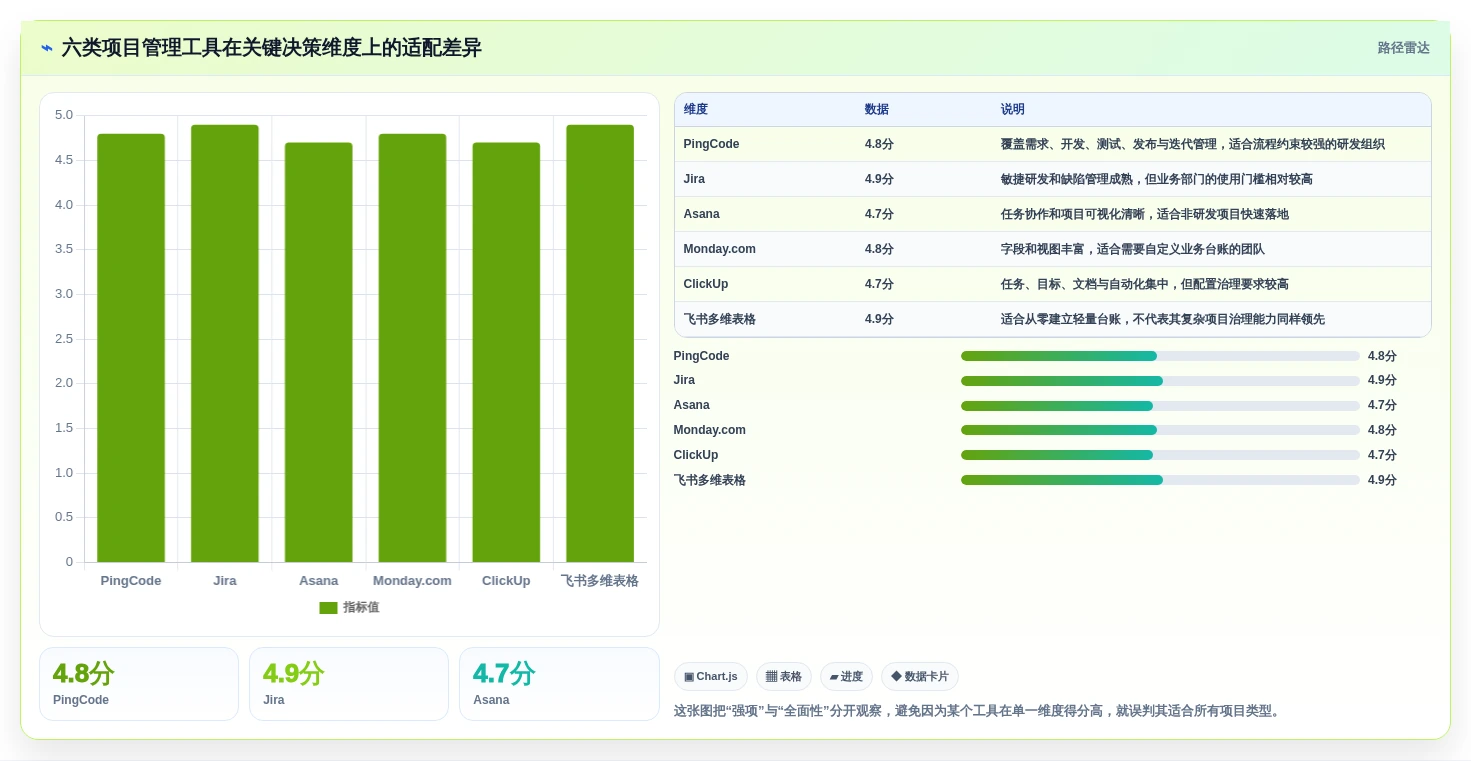This screenshot has width=1471, height=761.
Task: Click the Monday.com bar in chart
Action: tap(412, 348)
